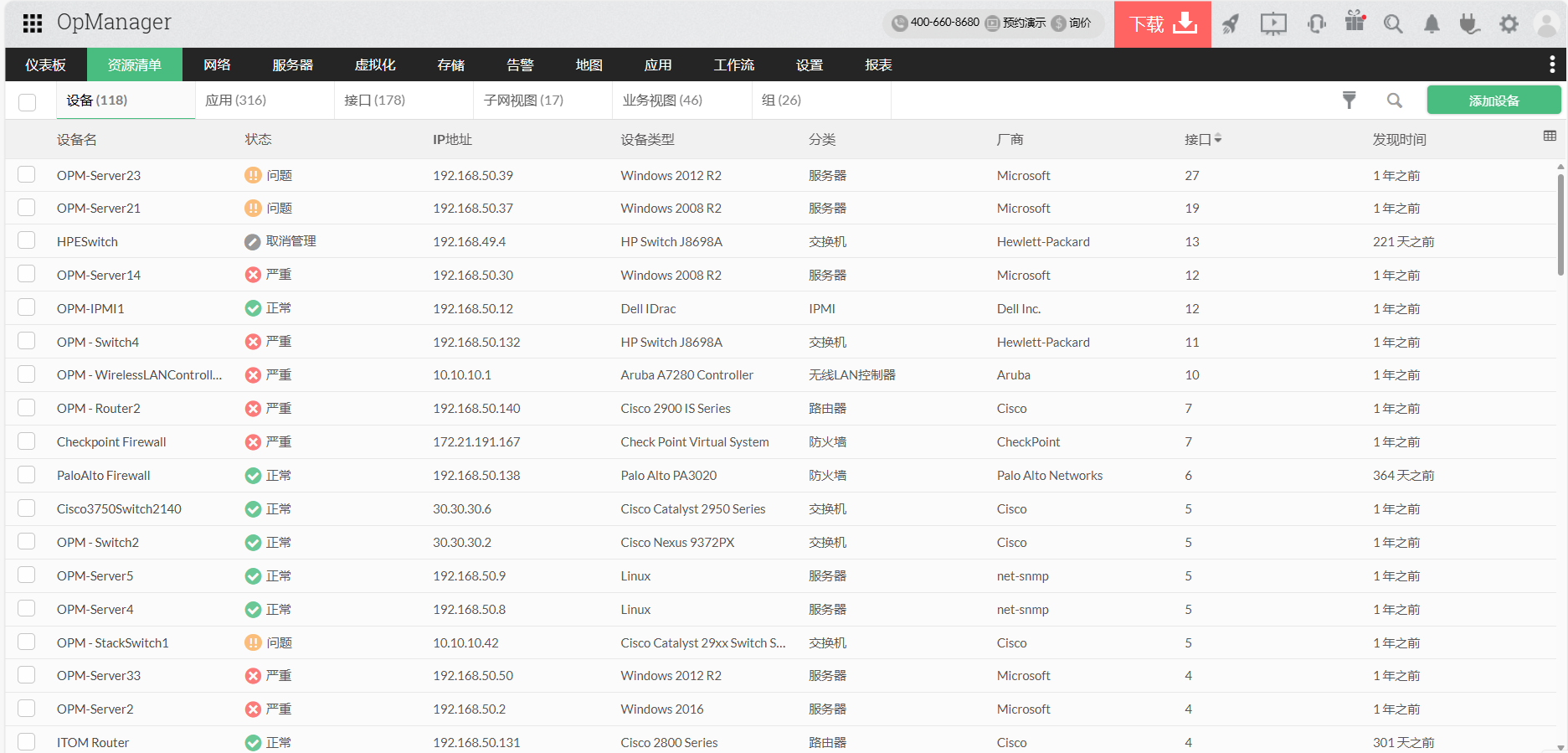Click the 严重 status icon for OPM-Server14
This screenshot has height=753, width=1568.
[253, 275]
